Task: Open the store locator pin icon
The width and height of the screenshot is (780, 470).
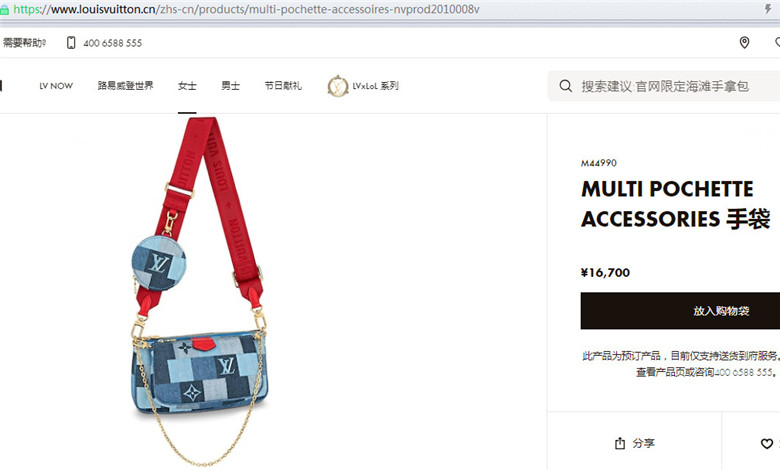Action: coord(744,43)
